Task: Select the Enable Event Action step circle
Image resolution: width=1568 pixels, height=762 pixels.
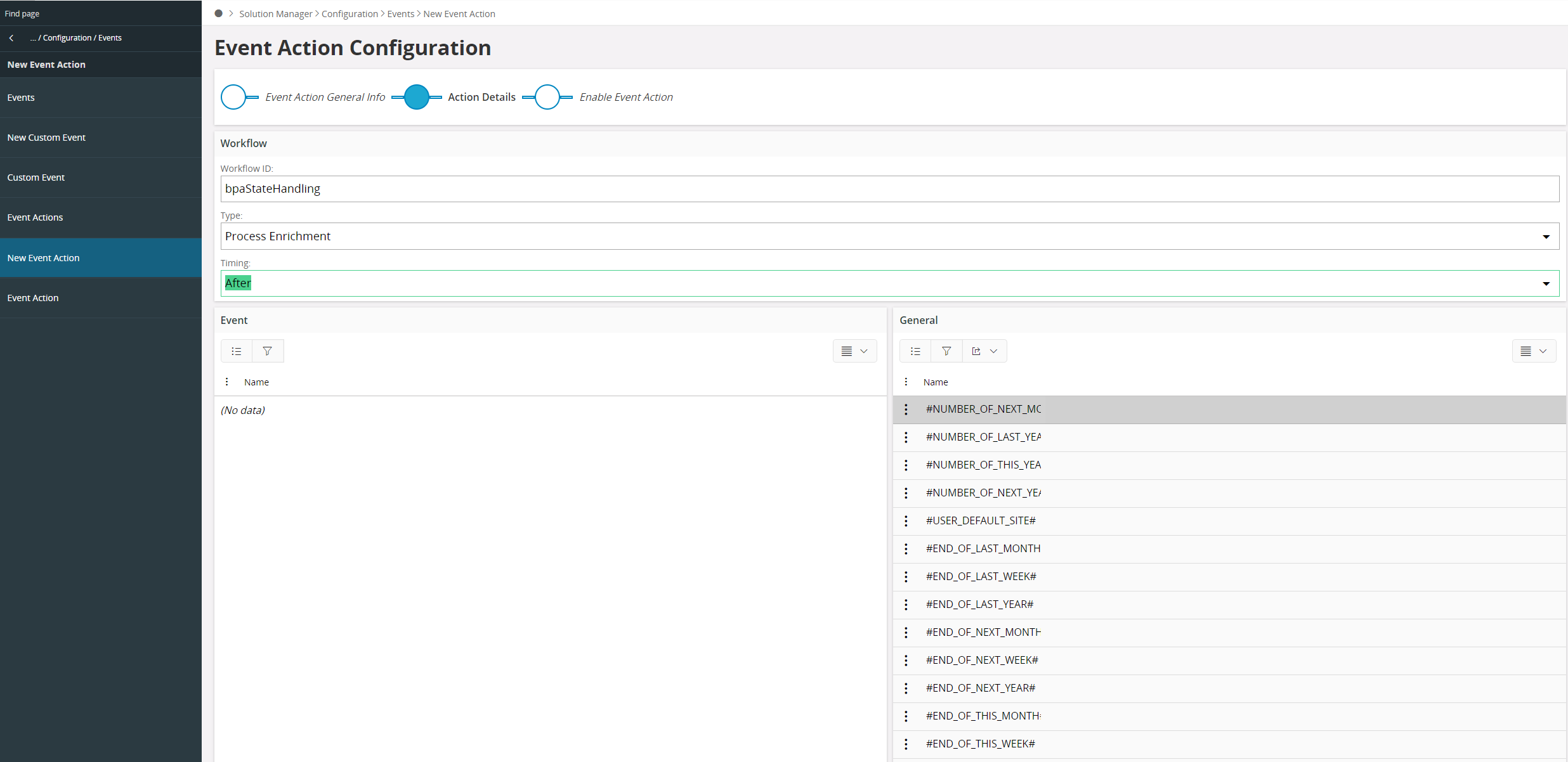Action: pyautogui.click(x=547, y=97)
